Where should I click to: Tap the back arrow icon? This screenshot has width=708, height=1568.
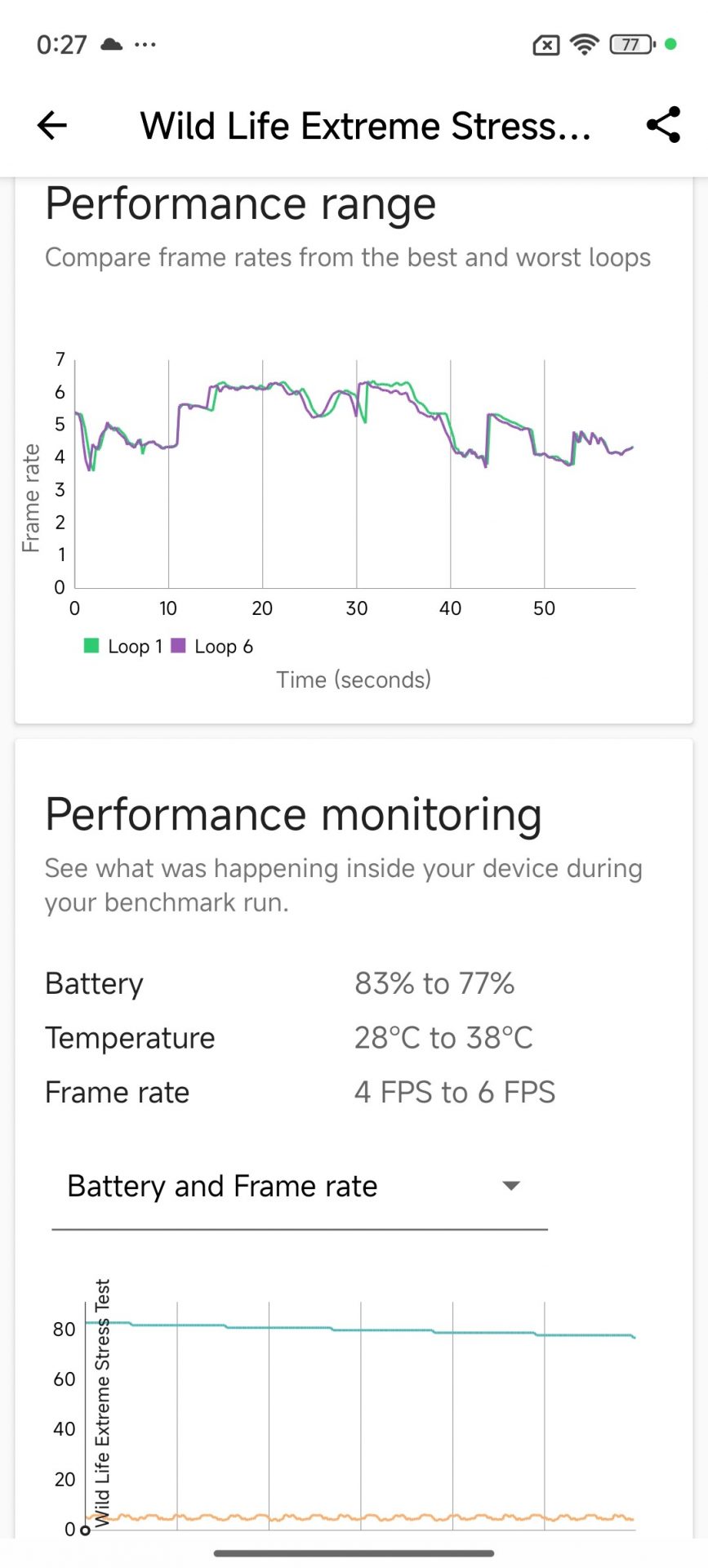(52, 126)
